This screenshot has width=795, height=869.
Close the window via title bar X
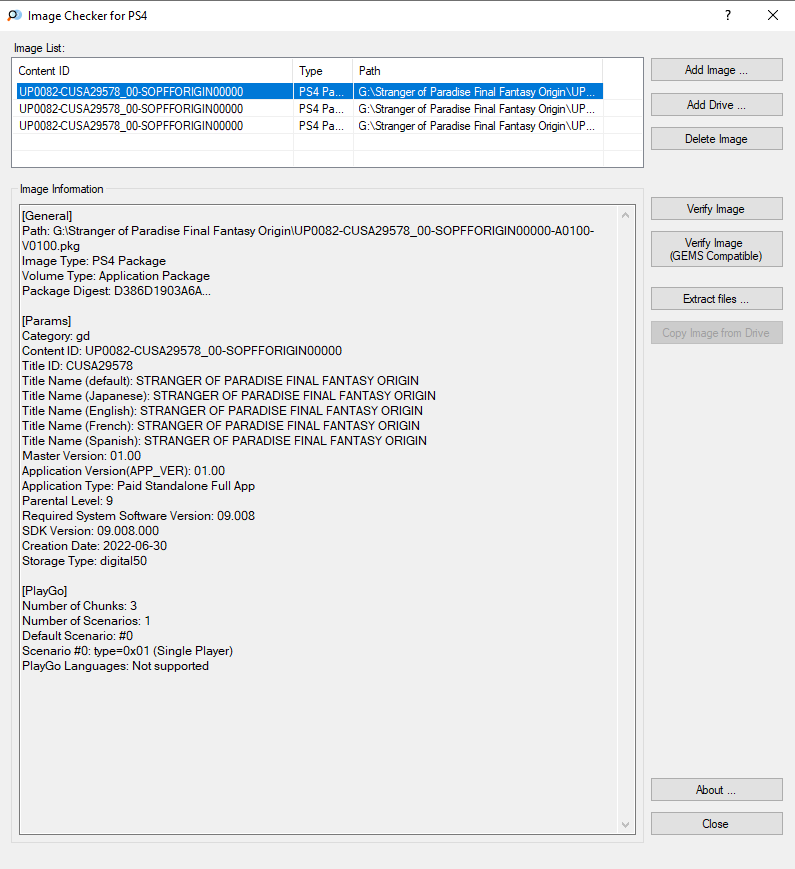[773, 16]
